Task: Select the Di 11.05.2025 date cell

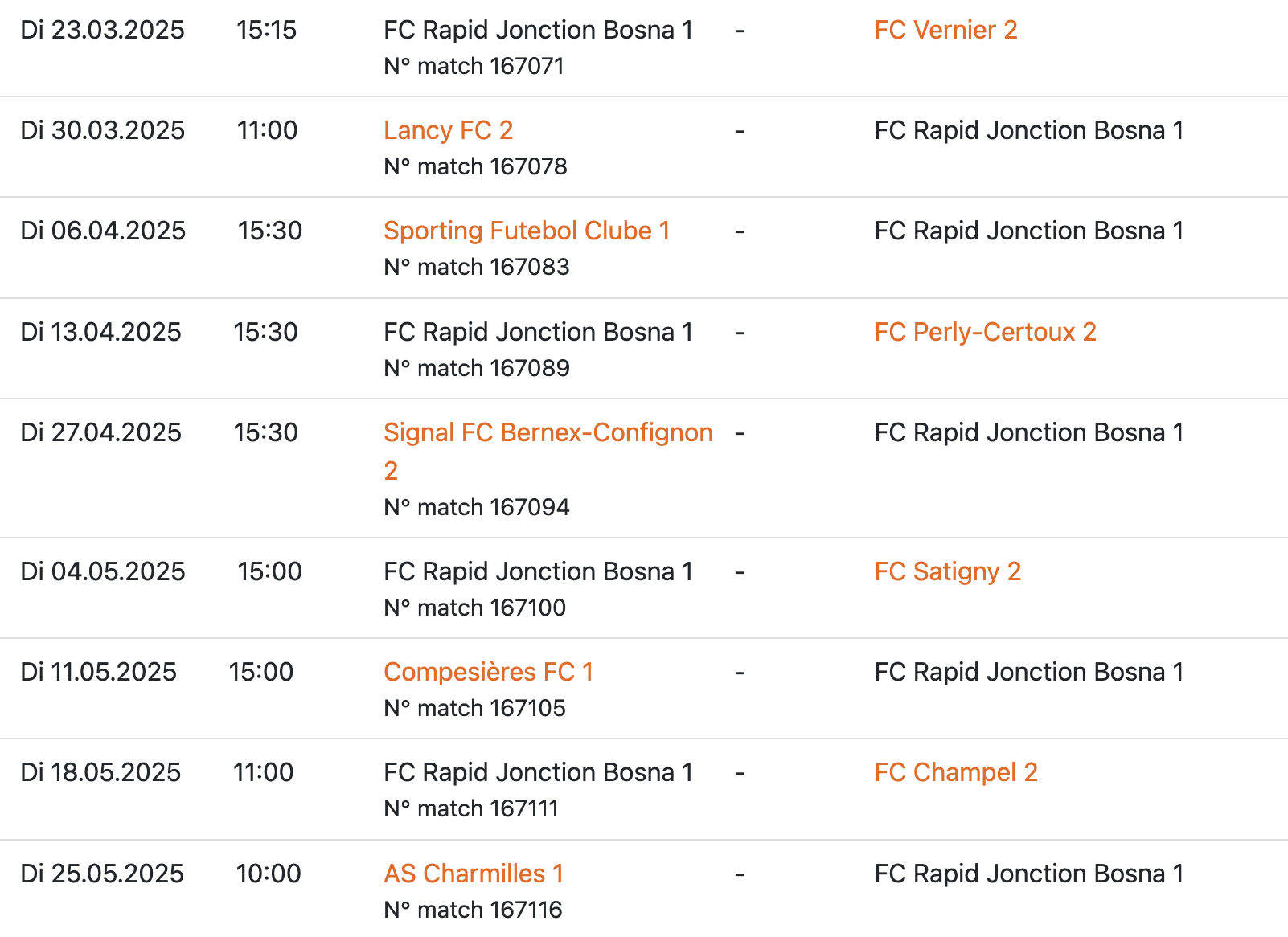Action: point(98,672)
